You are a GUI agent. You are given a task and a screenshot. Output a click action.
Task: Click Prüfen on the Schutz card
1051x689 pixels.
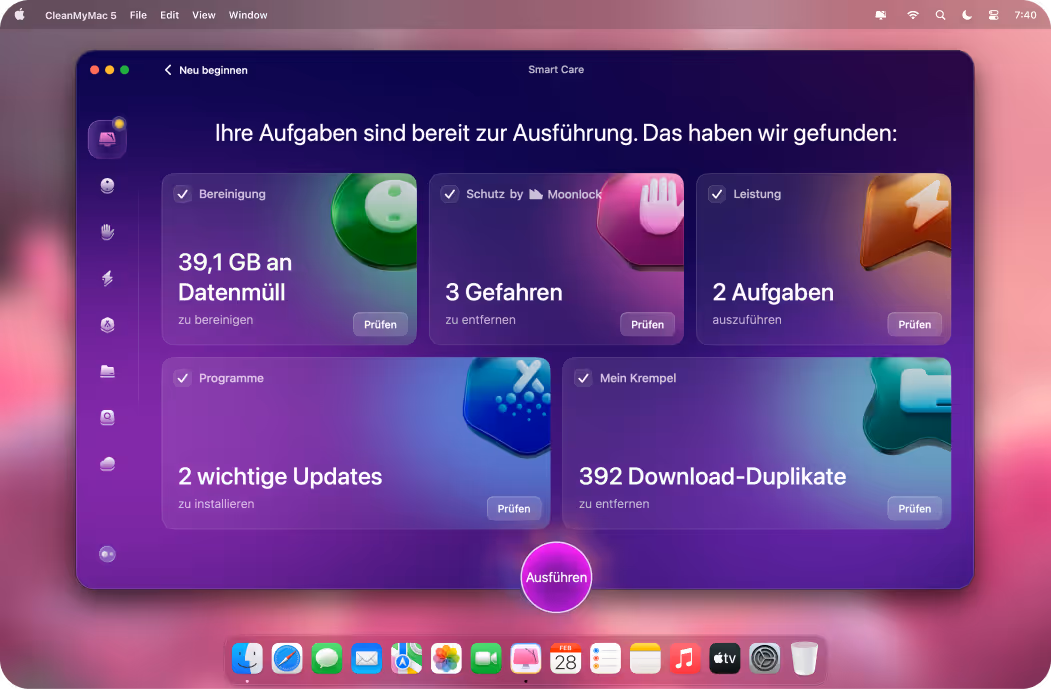pos(647,324)
